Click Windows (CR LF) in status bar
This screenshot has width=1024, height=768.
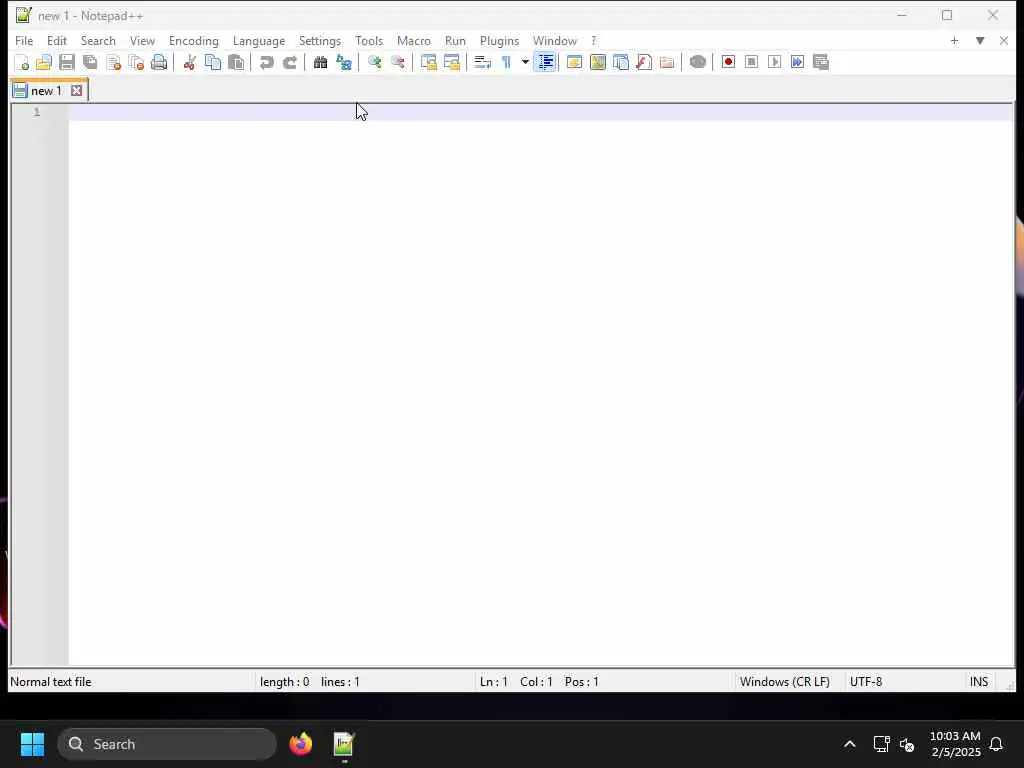pyautogui.click(x=785, y=682)
